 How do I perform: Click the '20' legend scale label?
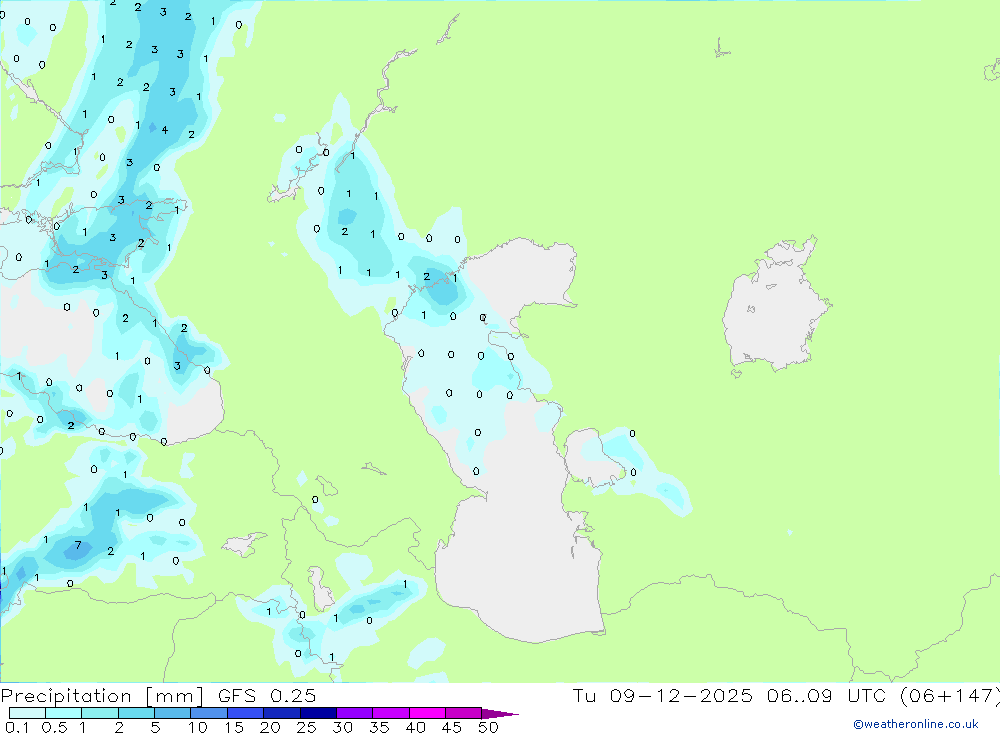[x=270, y=727]
